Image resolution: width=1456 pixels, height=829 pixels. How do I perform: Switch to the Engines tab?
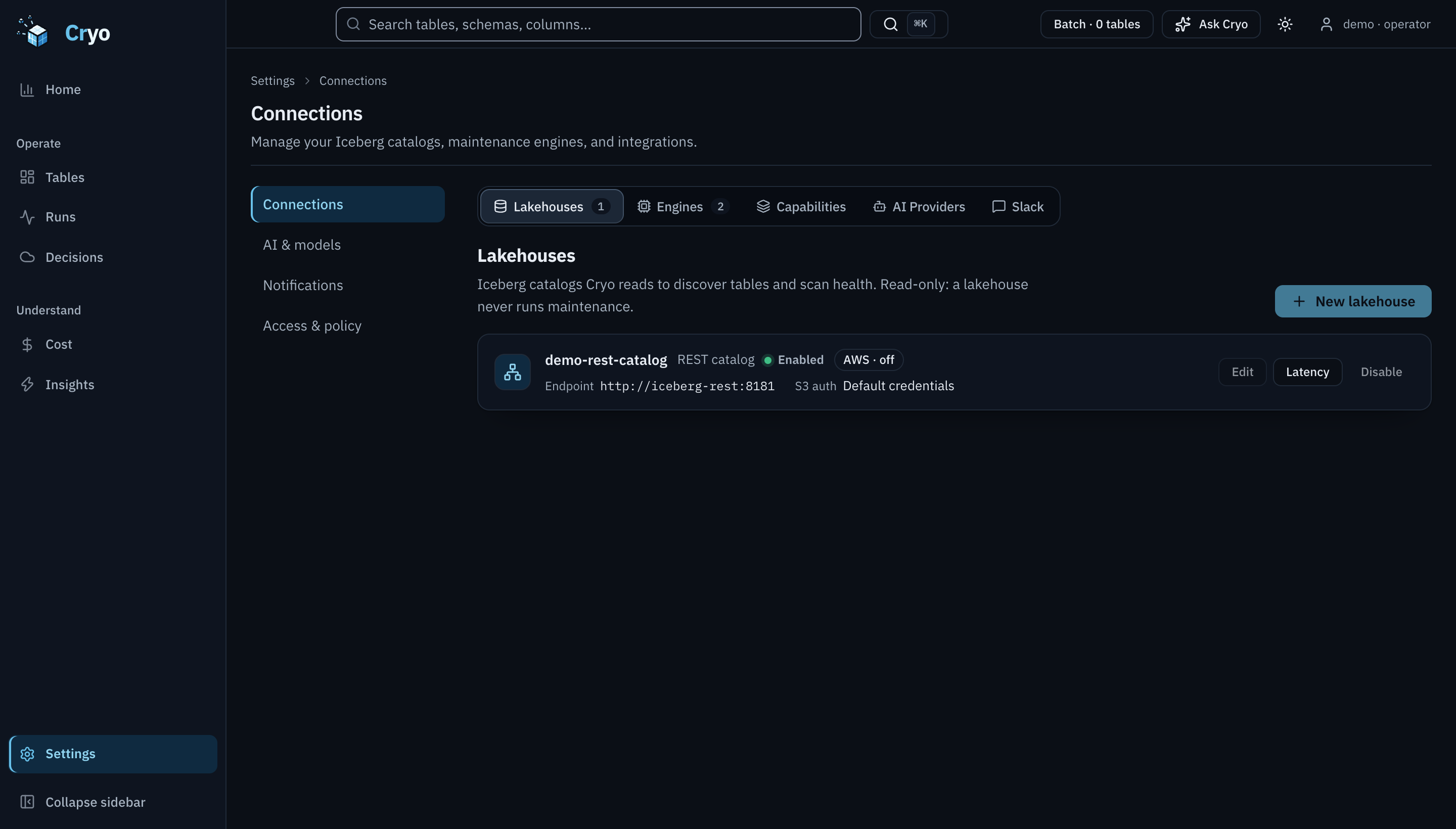682,206
